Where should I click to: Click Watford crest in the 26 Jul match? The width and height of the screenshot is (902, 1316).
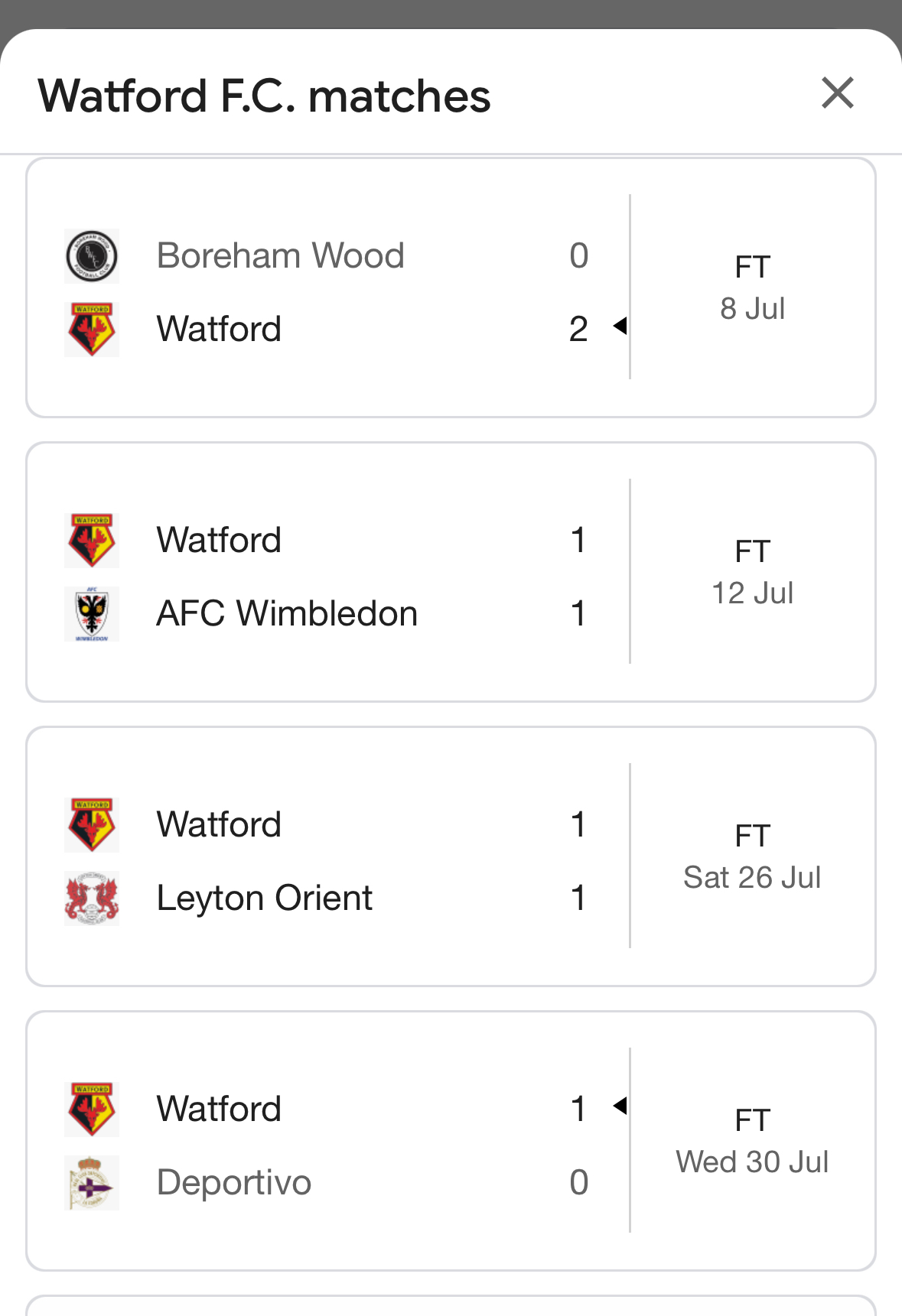tap(92, 825)
